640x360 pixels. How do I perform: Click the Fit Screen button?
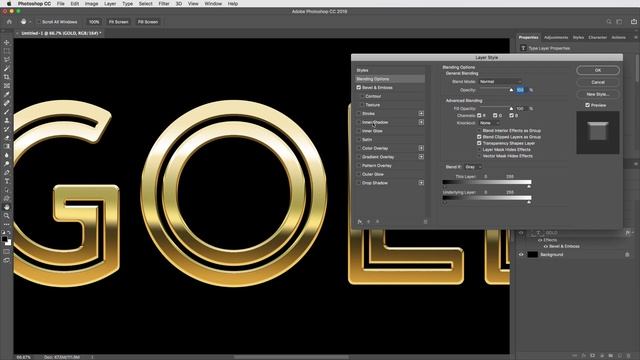click(118, 22)
